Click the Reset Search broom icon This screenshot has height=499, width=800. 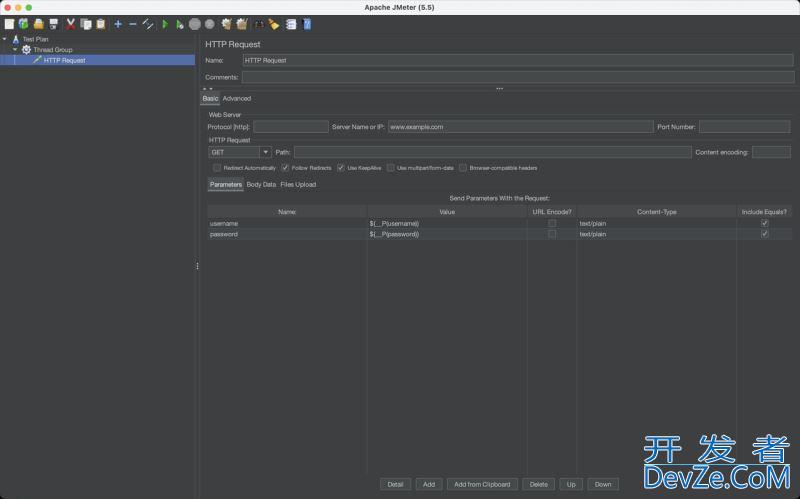point(274,24)
